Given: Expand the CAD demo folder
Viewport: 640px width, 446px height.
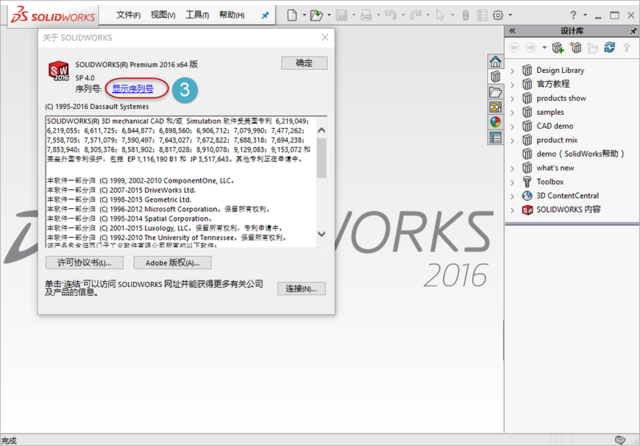Looking at the screenshot, I should coord(513,126).
